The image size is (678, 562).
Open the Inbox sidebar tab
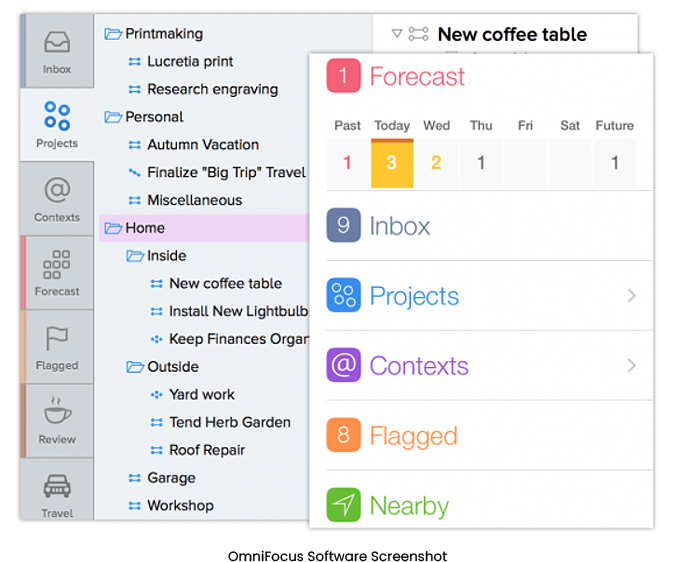point(57,51)
